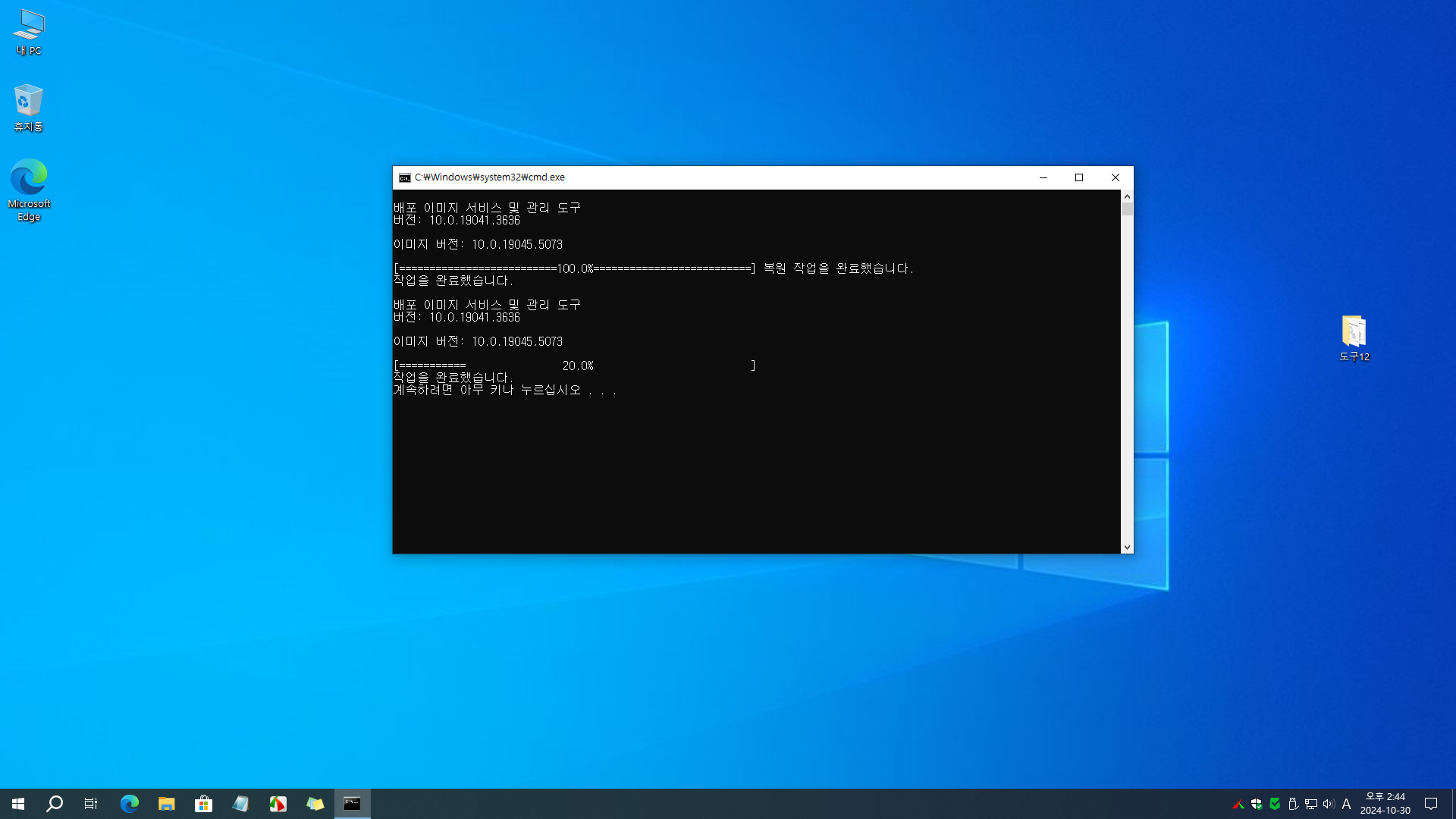The image size is (1456, 819).
Task: Click Show Desktop sliver at the taskbar's end
Action: tap(1453, 804)
